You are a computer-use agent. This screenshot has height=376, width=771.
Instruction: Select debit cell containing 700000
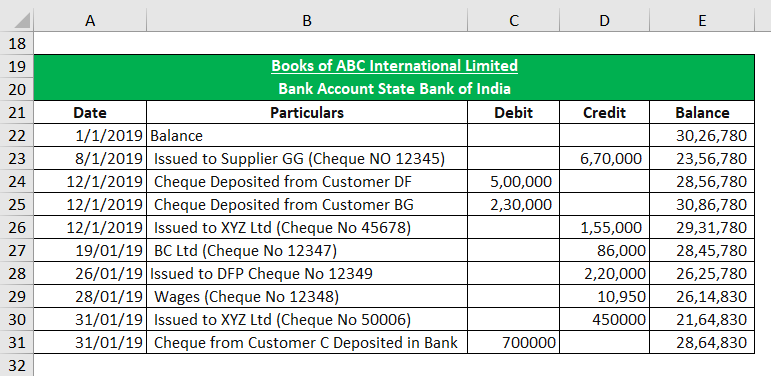[513, 342]
